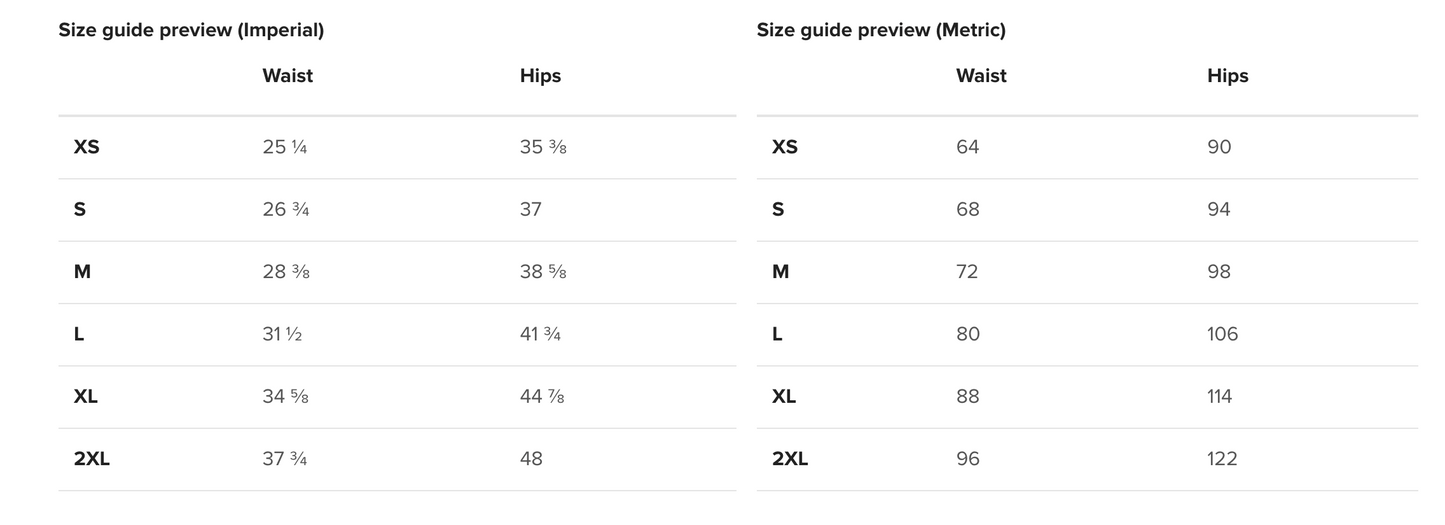
Task: Select the Metric L hips value 106
Action: click(x=1222, y=334)
